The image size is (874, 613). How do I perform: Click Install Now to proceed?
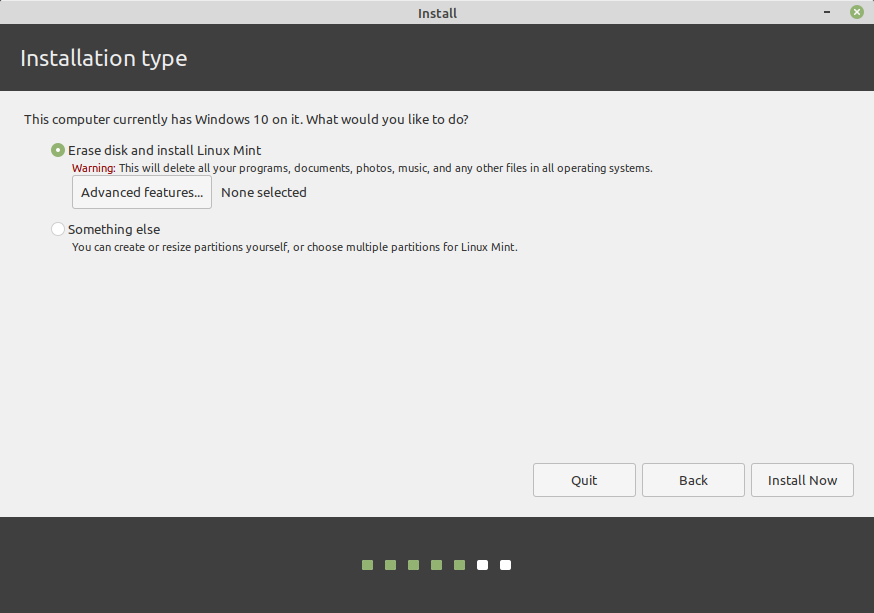(x=802, y=480)
